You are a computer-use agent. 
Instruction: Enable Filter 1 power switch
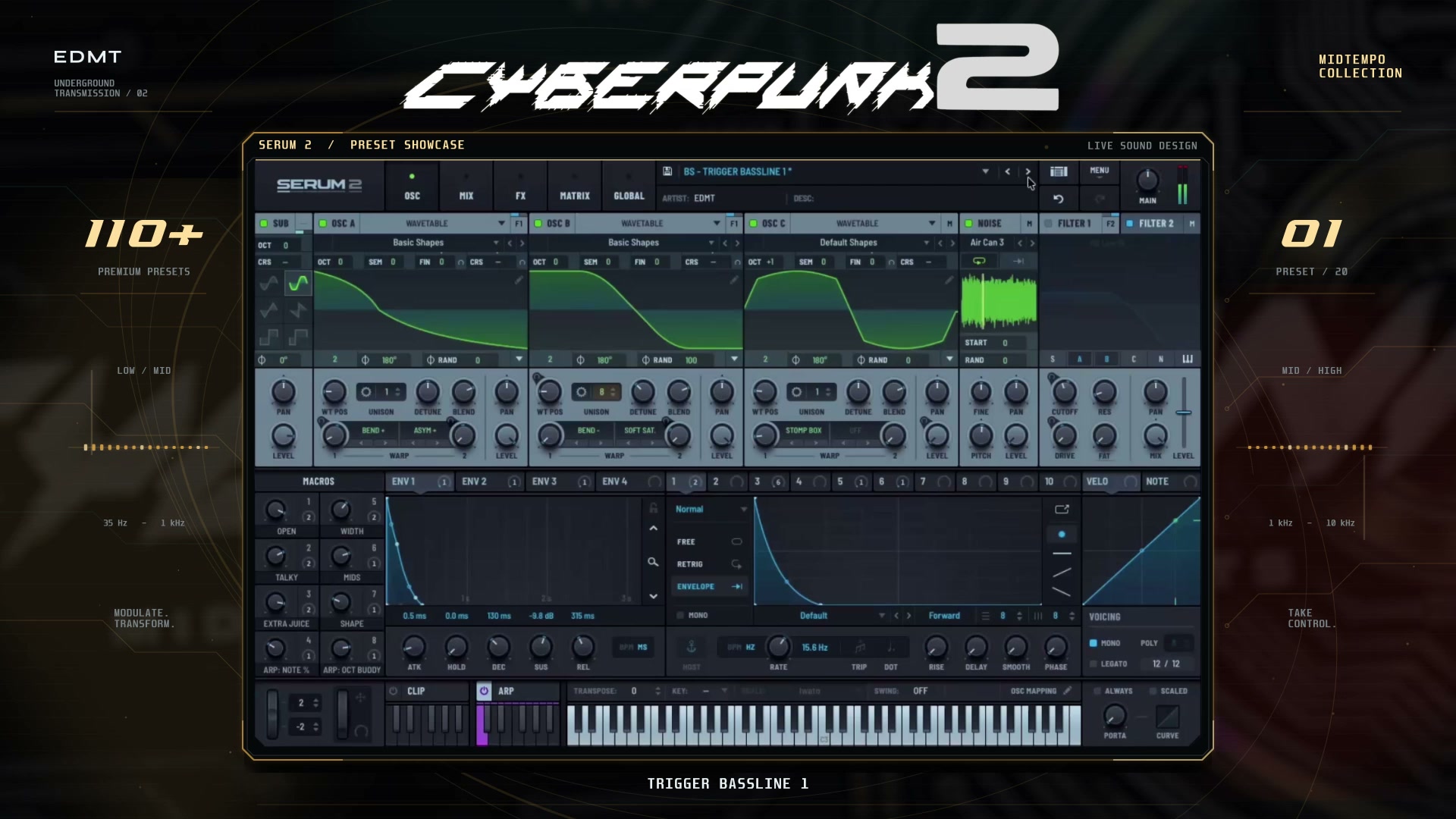point(1048,224)
